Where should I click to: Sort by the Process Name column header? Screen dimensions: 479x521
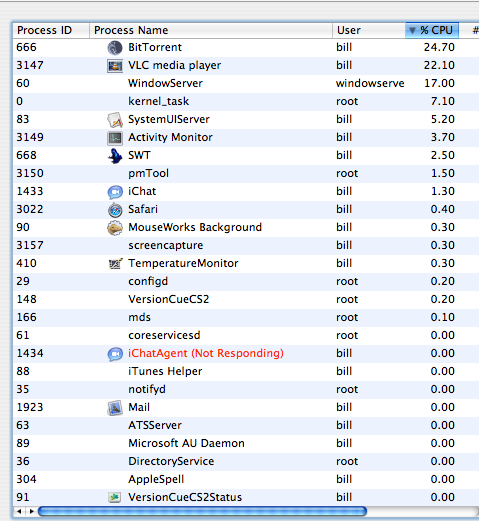[x=211, y=30]
